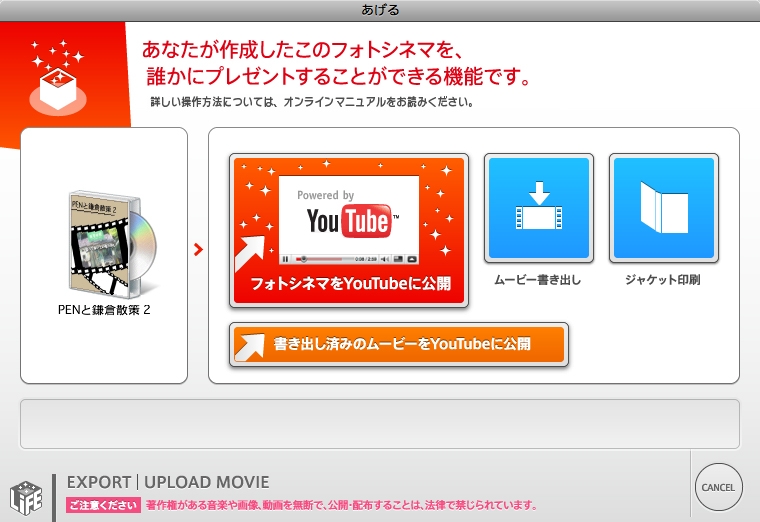Viewport: 760px width, 522px height.
Task: Click the ムービー書き出し download film icon
Action: coord(538,208)
